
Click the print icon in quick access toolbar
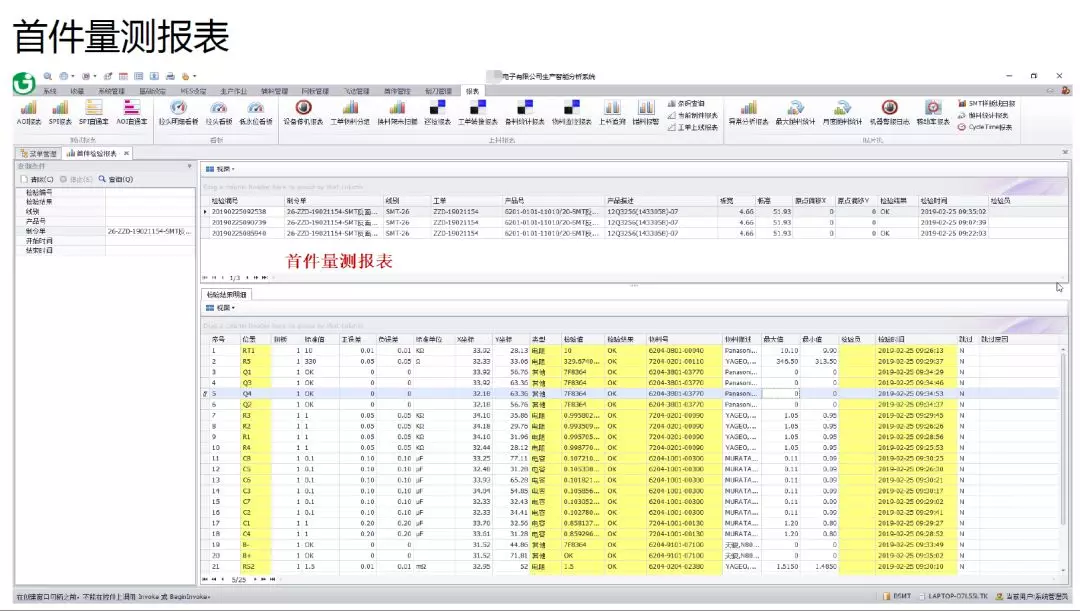coord(170,76)
